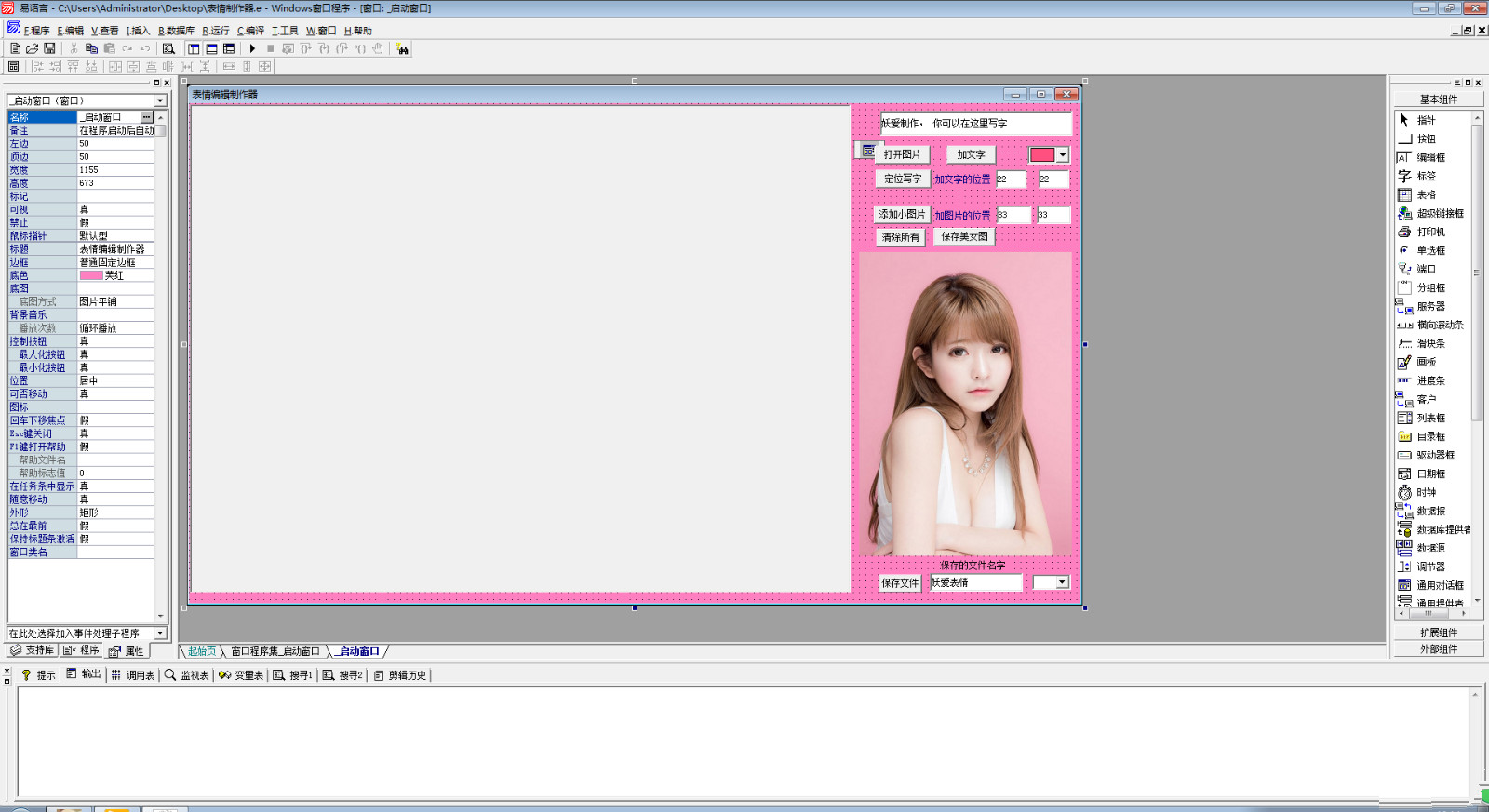The height and width of the screenshot is (812, 1489).
Task: Pick the 时钟 timer component
Action: click(1426, 492)
